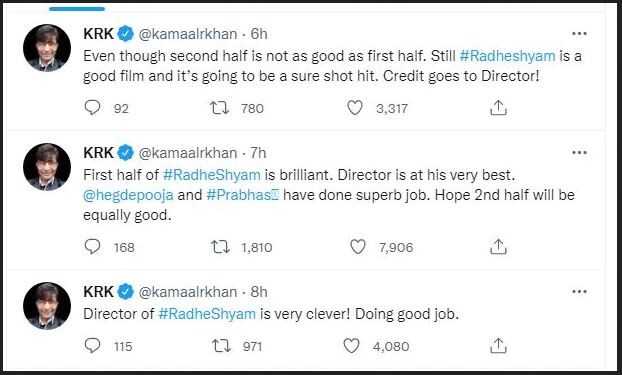Open more options menu on 8h tweet
The height and width of the screenshot is (375, 622).
[x=580, y=292]
